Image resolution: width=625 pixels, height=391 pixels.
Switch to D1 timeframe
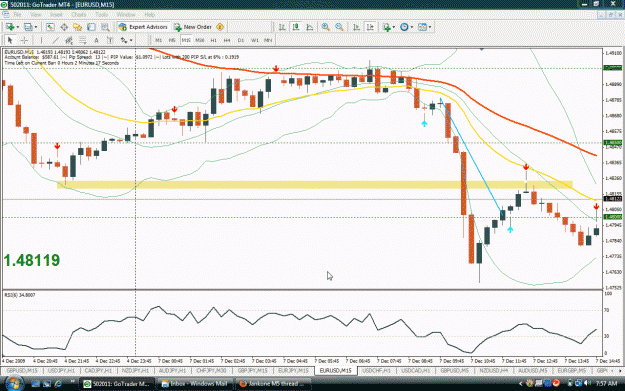click(240, 40)
